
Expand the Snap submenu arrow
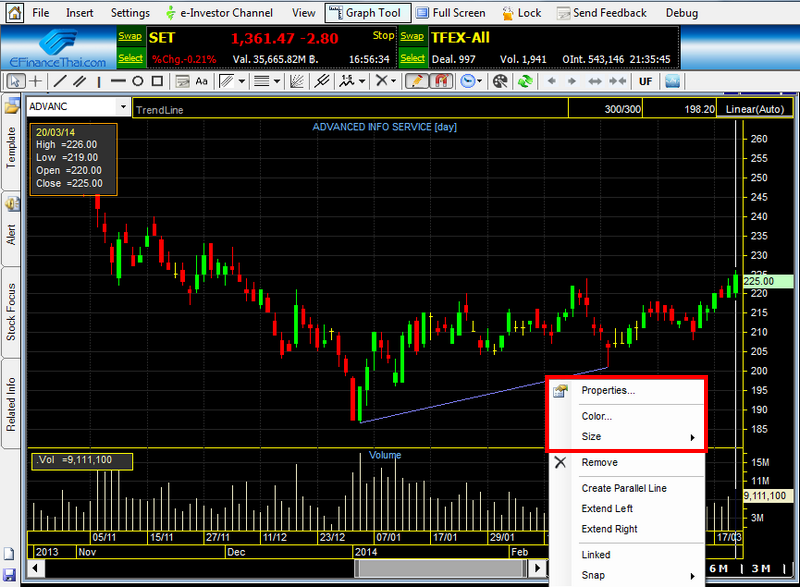coord(692,576)
